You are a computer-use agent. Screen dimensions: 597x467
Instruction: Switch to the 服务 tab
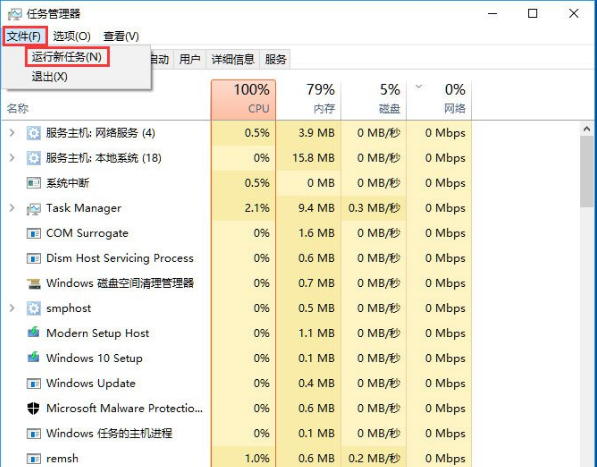pos(275,59)
